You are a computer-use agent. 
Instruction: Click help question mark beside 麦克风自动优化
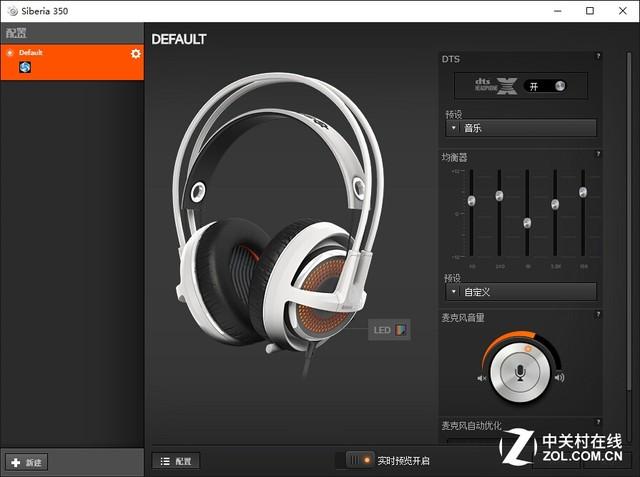pos(598,422)
